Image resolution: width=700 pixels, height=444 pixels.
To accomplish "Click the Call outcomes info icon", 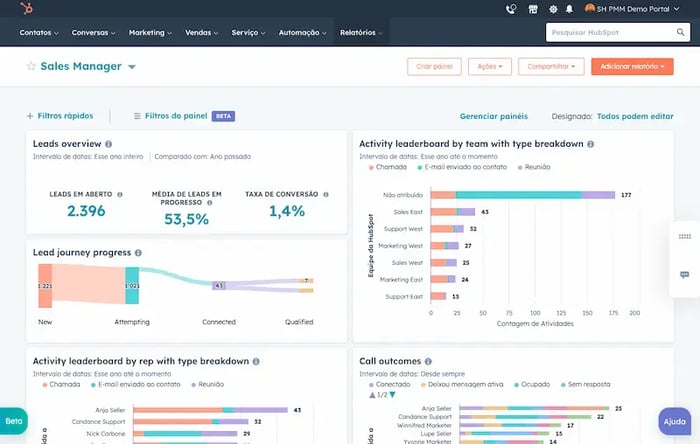I will [x=428, y=361].
